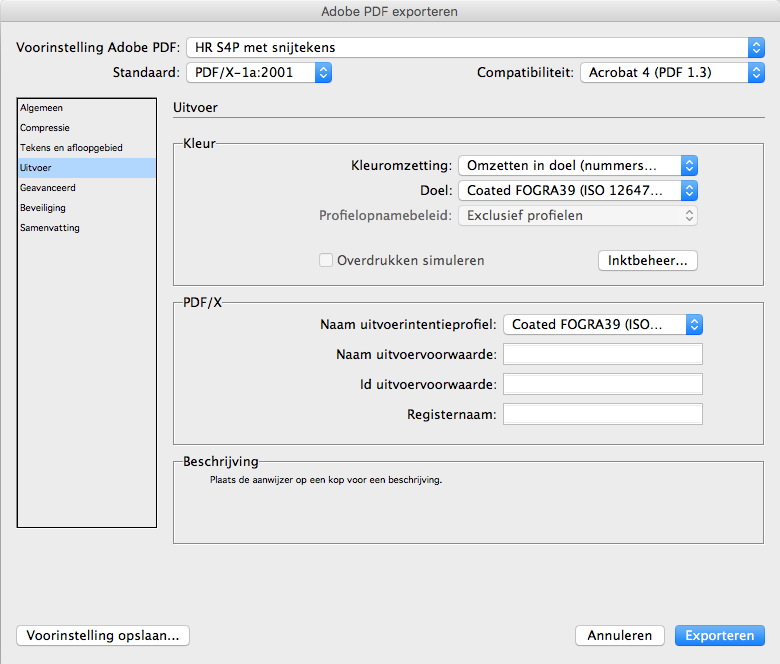Click the Profielopnamebeleid dropdown
The height and width of the screenshot is (664, 780).
point(578,215)
